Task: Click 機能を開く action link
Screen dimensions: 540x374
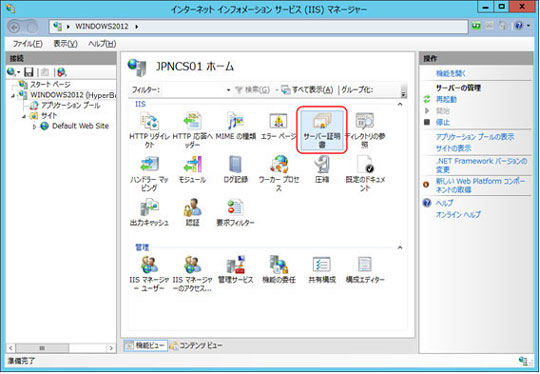Action: (451, 73)
